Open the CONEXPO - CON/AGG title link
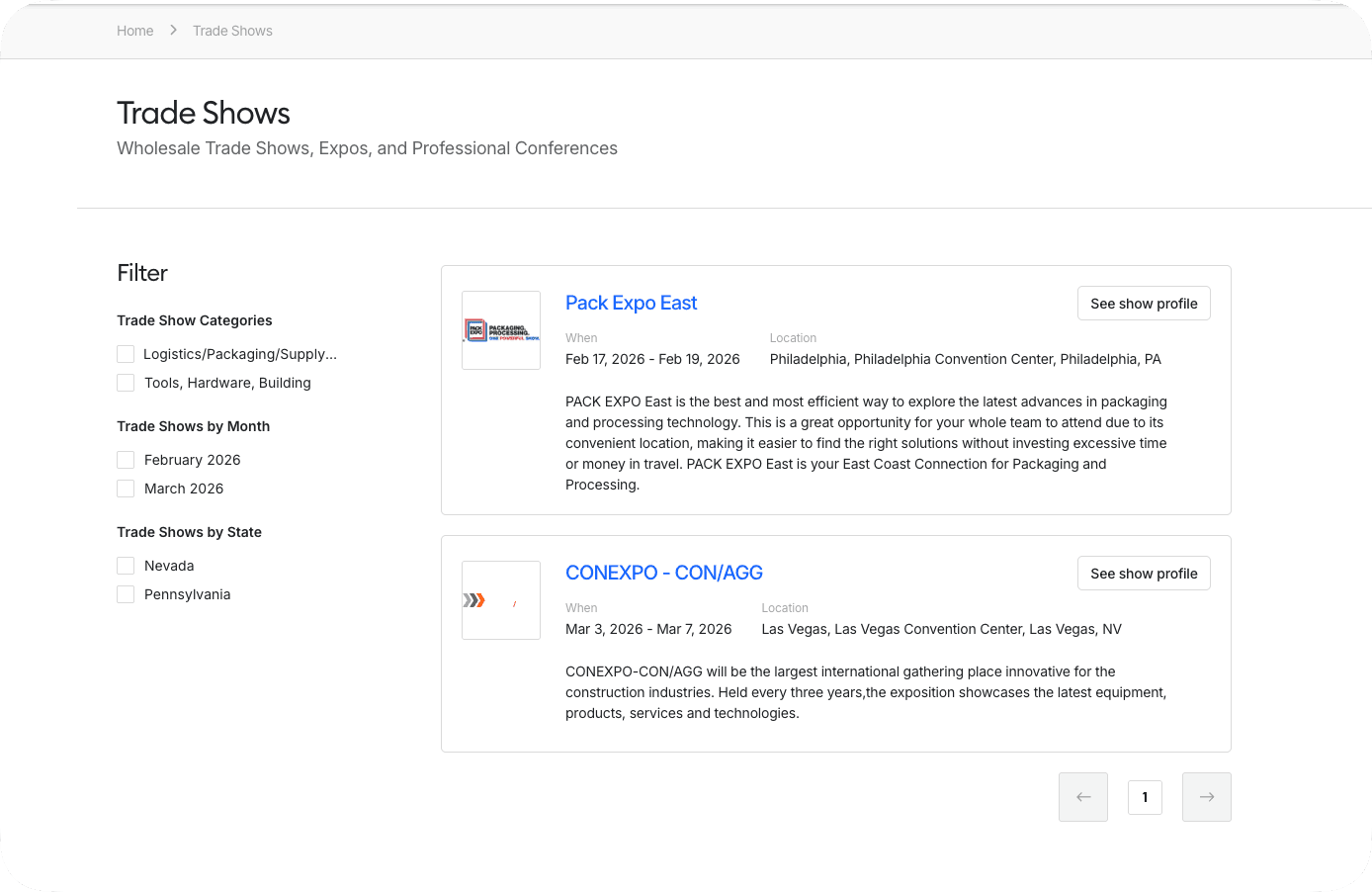 point(663,573)
